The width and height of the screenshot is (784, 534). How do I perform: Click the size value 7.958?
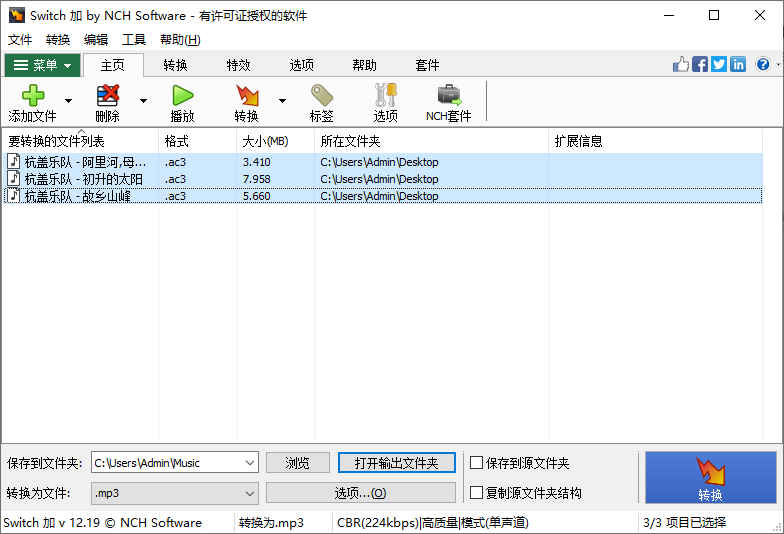click(x=256, y=179)
